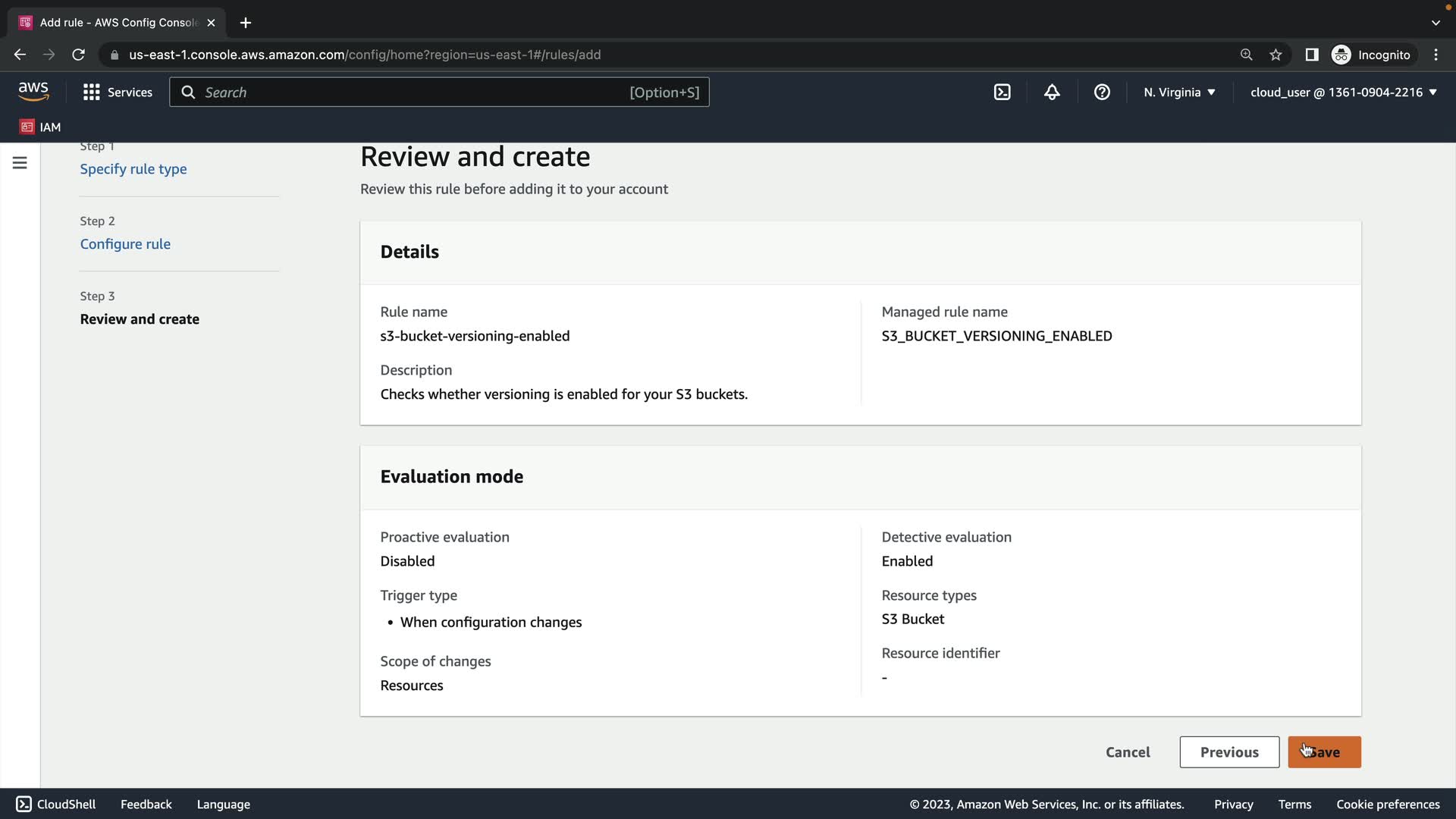Toggle the browser side panel icon
Screen dimensions: 1456x819
tap(1311, 55)
